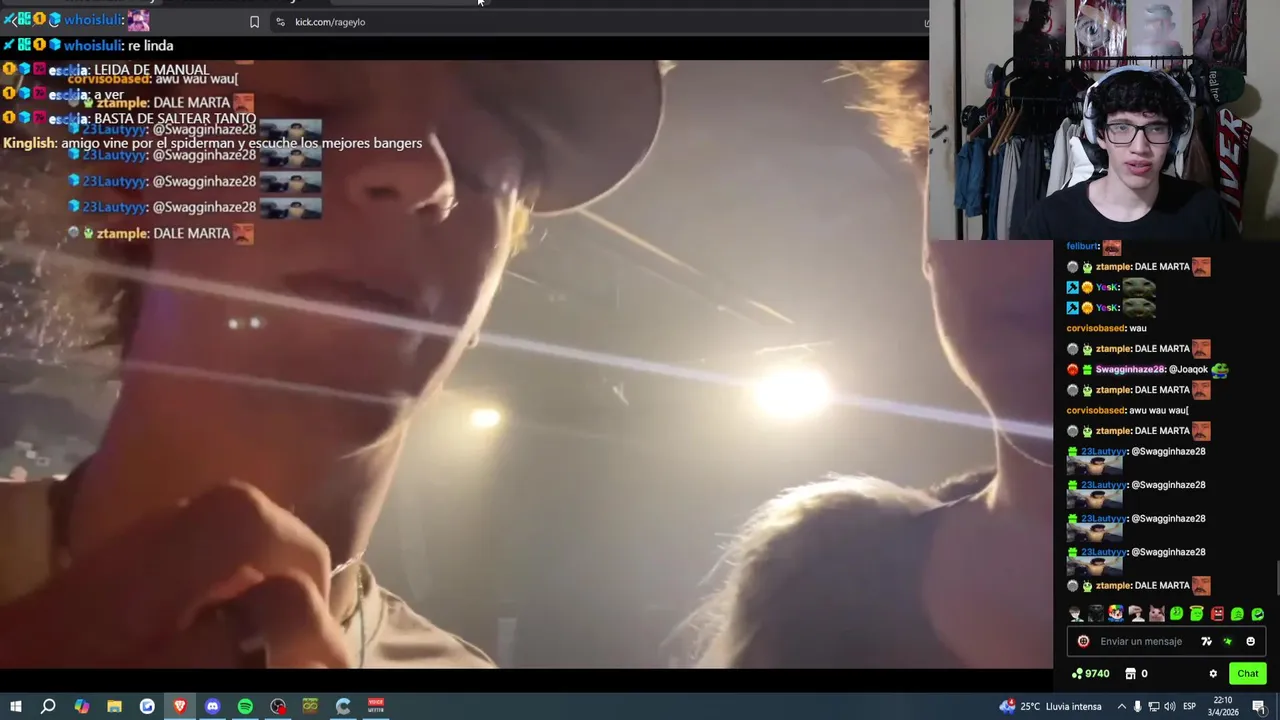Open Discord from the taskbar
Image resolution: width=1280 pixels, height=720 pixels.
pos(212,706)
